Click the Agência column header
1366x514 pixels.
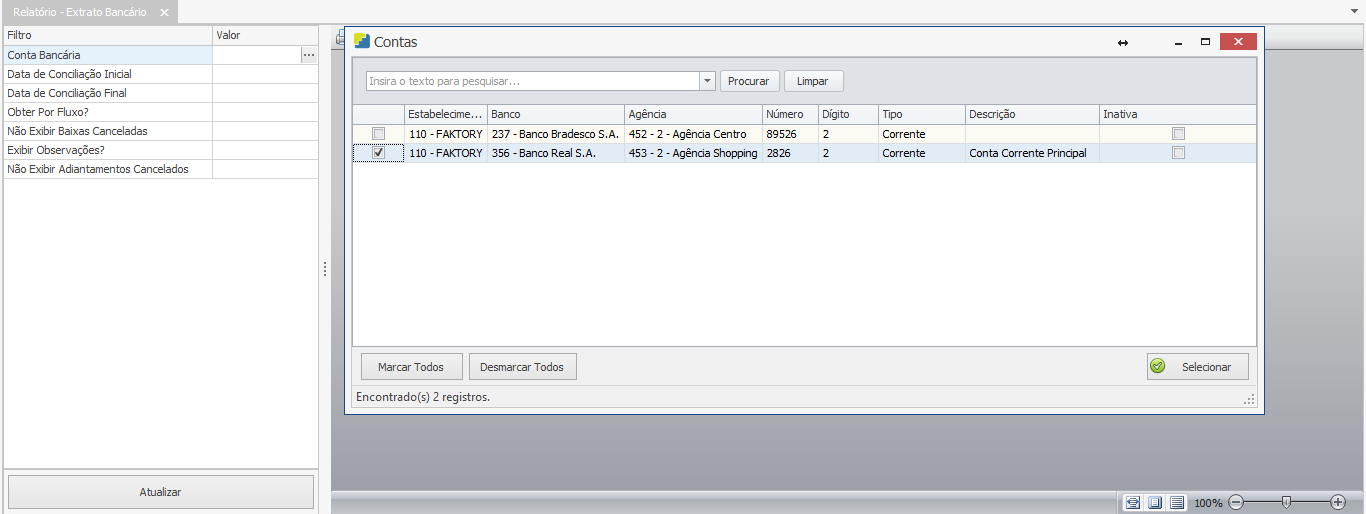click(692, 114)
